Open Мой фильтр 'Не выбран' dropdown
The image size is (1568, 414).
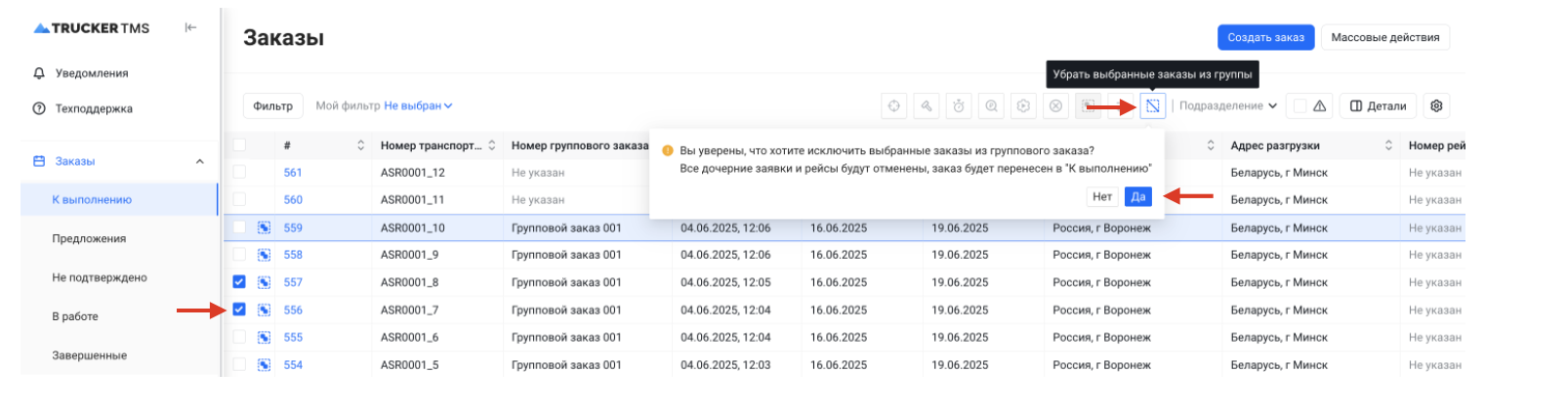[418, 106]
